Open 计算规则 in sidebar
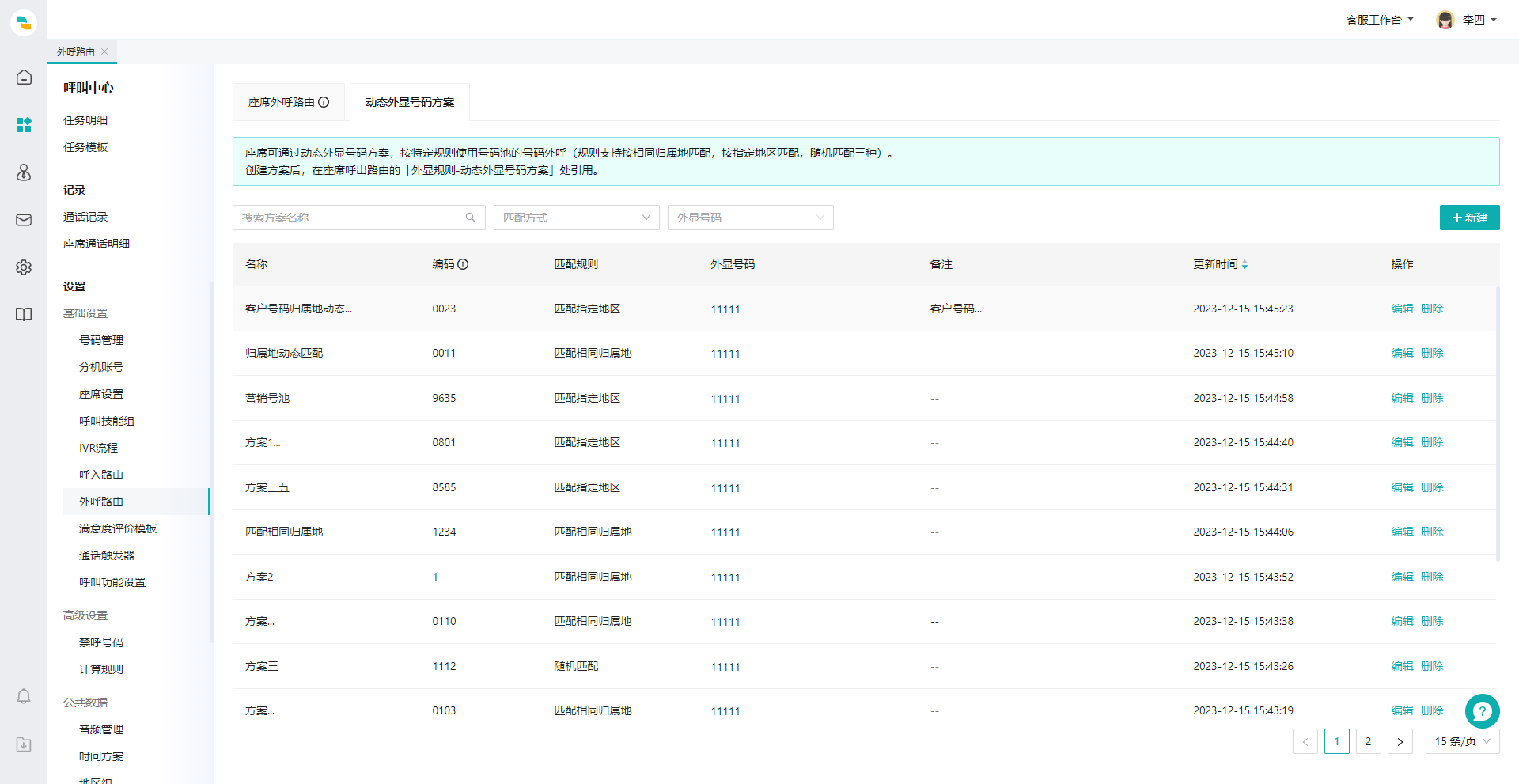 101,669
